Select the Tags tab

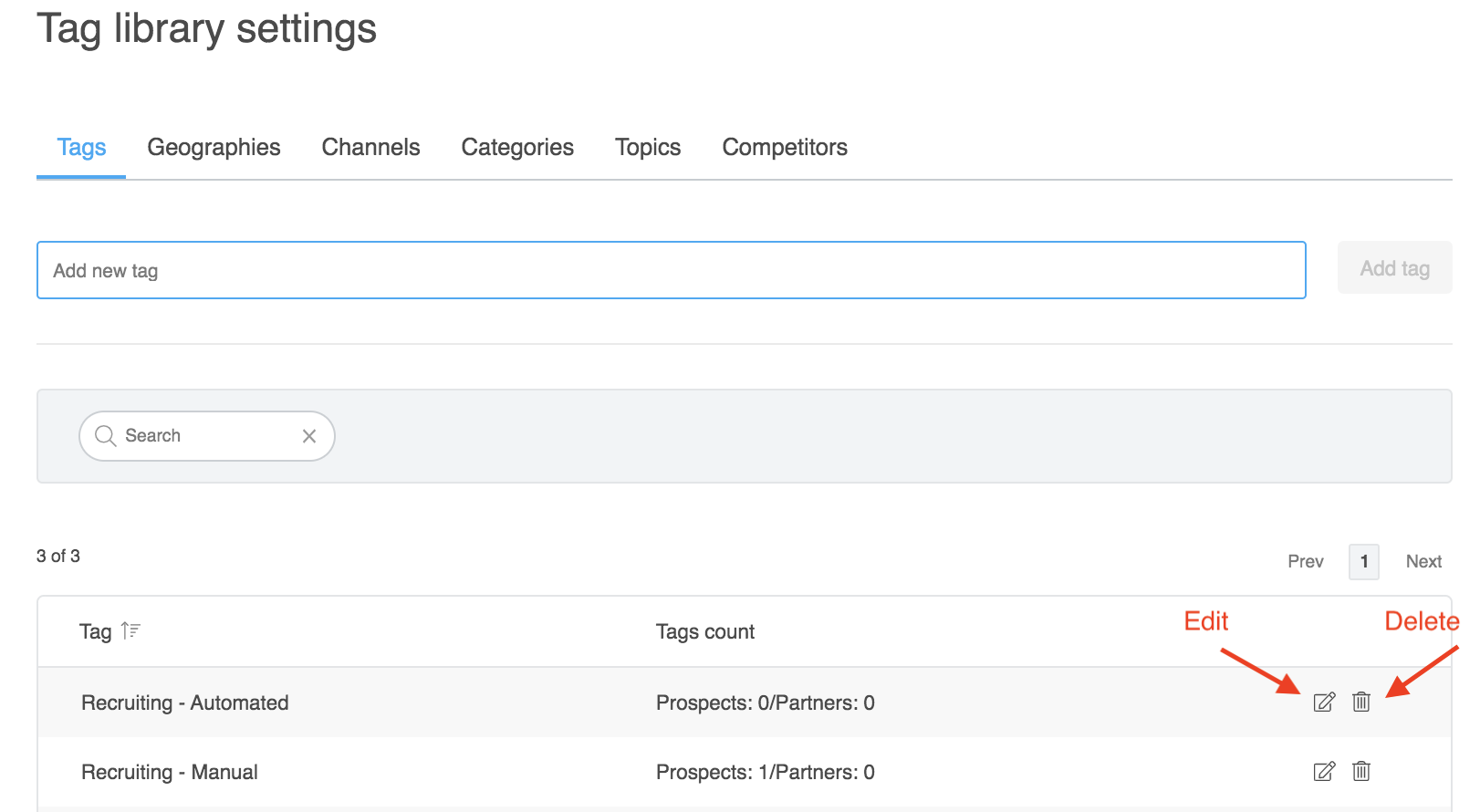(81, 148)
